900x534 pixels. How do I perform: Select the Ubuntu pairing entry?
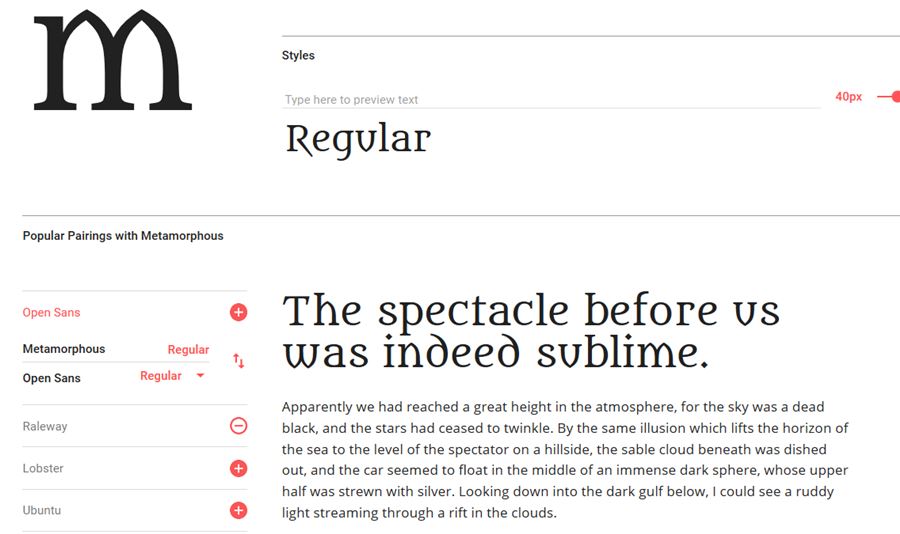42,510
